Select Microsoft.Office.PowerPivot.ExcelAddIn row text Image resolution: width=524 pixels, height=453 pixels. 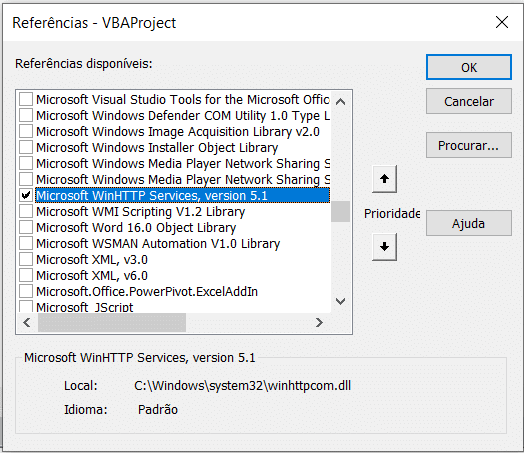pyautogui.click(x=147, y=292)
